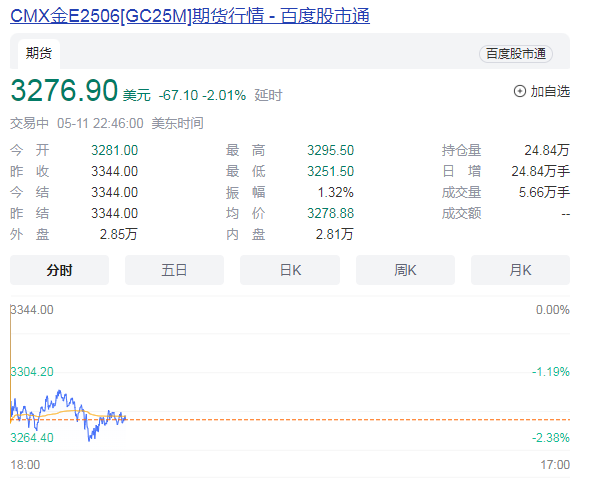Image resolution: width=590 pixels, height=481 pixels.
Task: Click the 持仓量 value 24.84万
Action: point(547,151)
